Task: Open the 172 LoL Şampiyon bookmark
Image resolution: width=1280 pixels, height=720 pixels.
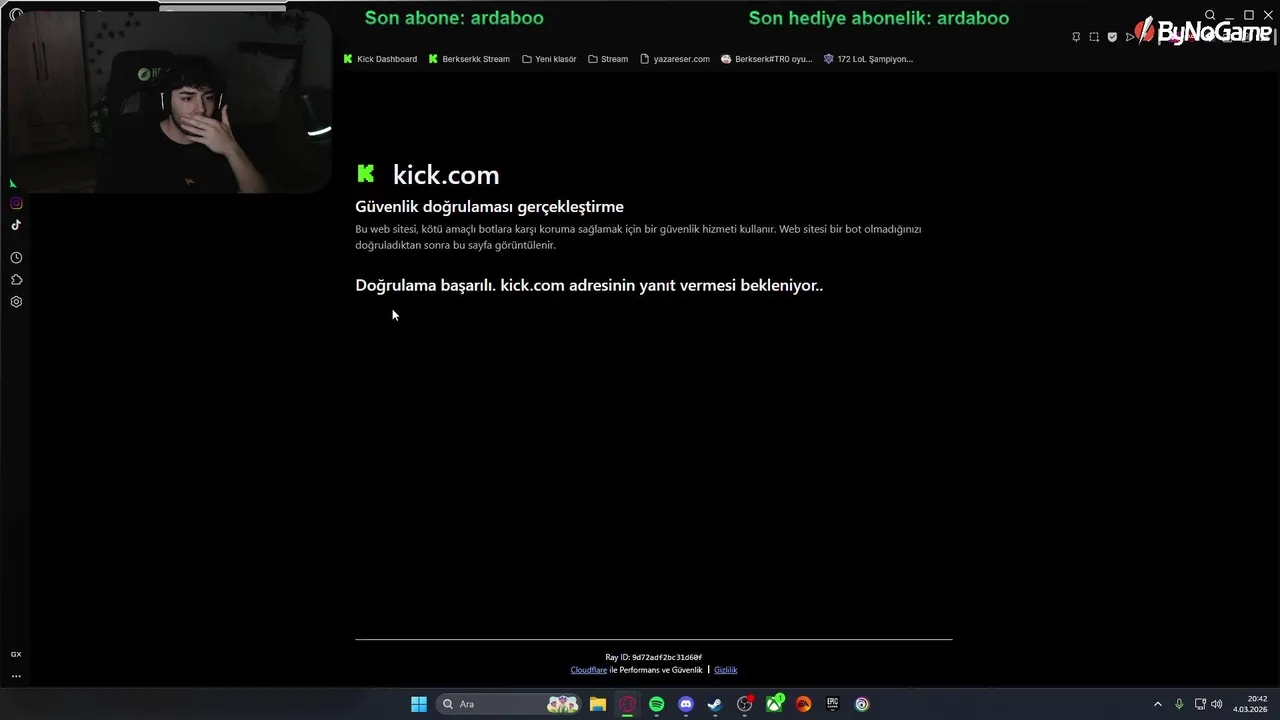Action: click(x=868, y=59)
